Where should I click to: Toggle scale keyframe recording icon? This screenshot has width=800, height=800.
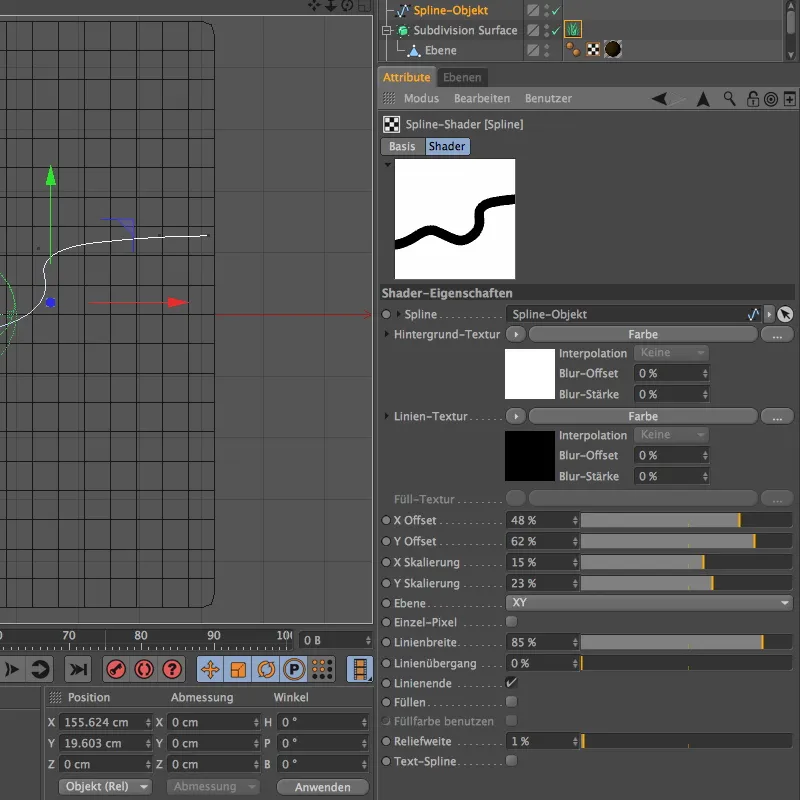point(238,669)
